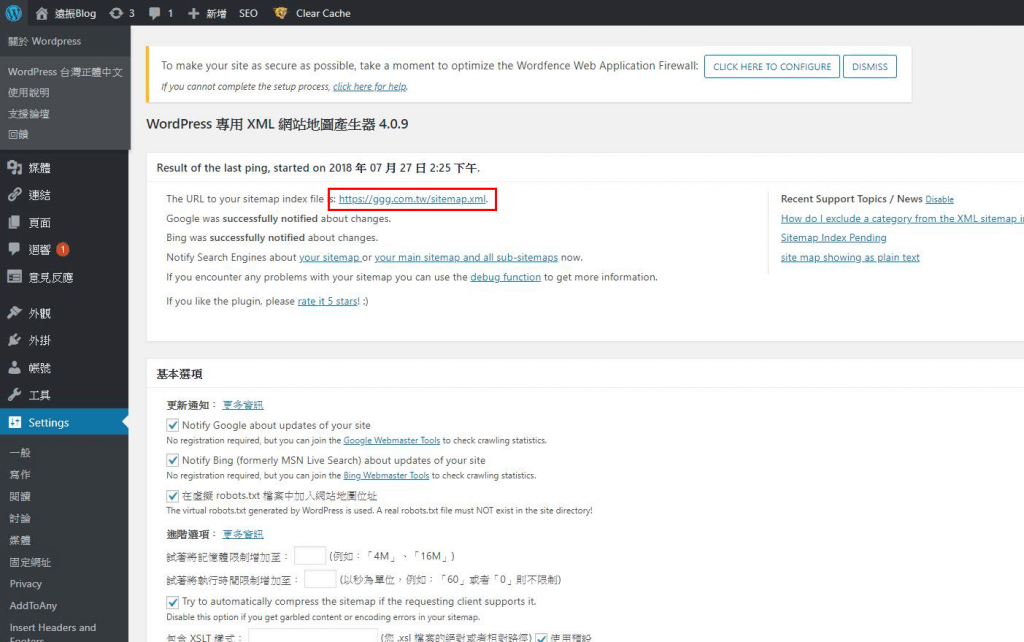Open 閱讀 settings submenu
This screenshot has height=642, width=1024.
click(x=20, y=496)
